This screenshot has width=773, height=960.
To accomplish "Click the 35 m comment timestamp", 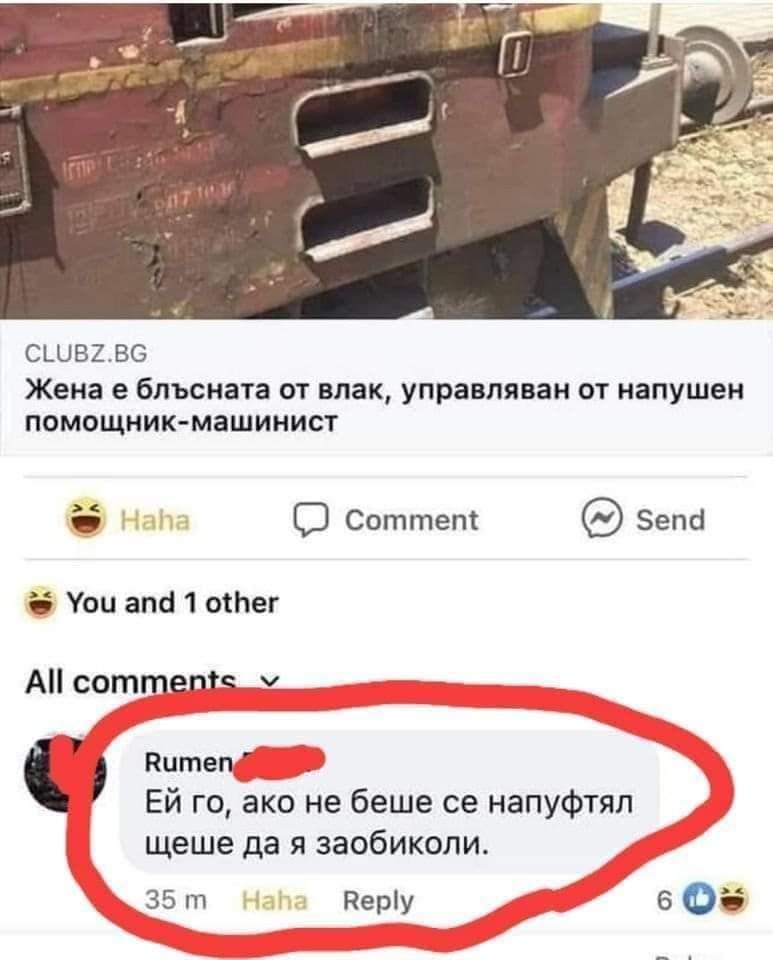I will (176, 901).
